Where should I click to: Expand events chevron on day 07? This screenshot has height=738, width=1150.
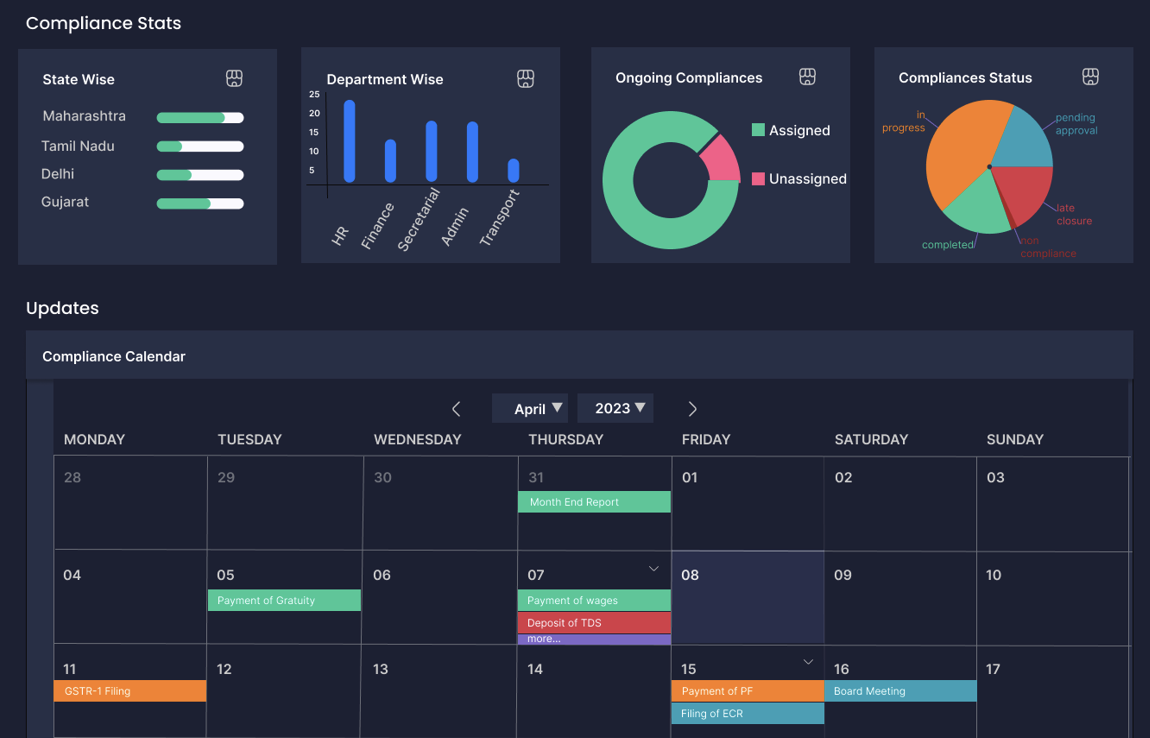653,569
